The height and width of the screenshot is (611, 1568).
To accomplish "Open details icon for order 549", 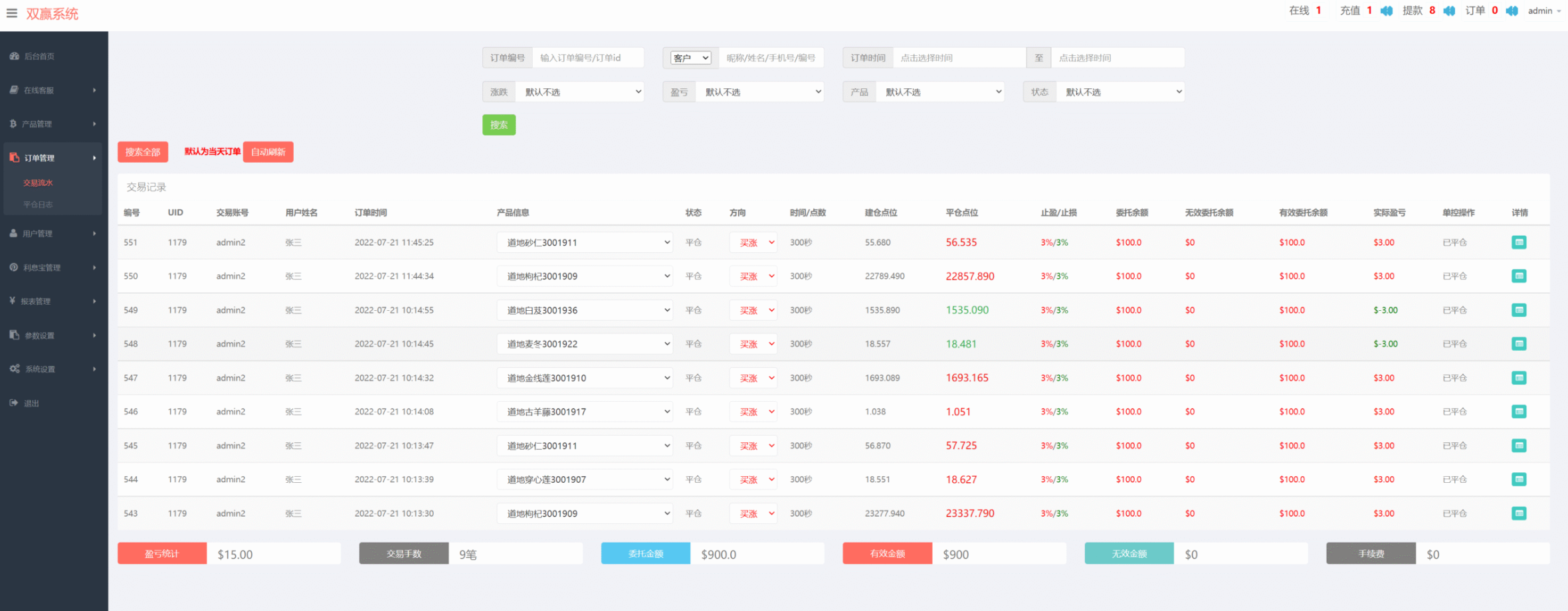I will tap(1519, 310).
